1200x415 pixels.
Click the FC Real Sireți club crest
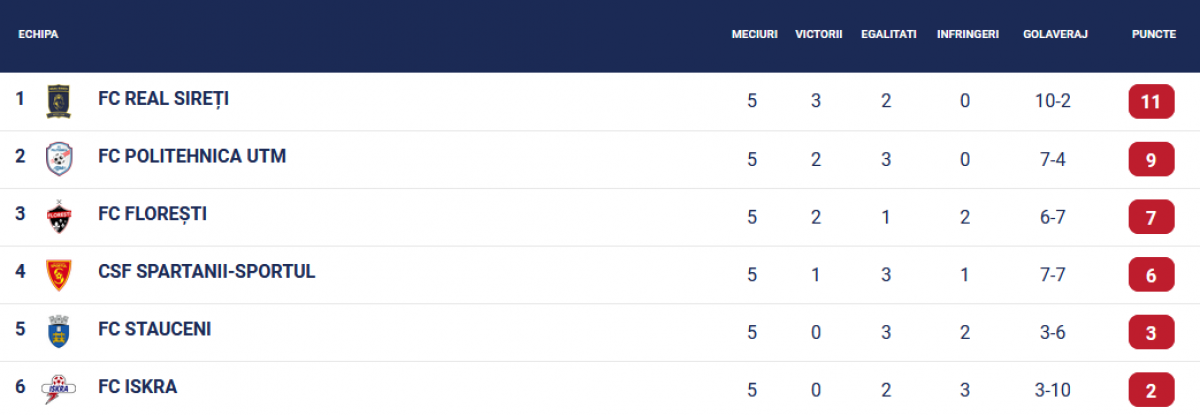tap(59, 101)
